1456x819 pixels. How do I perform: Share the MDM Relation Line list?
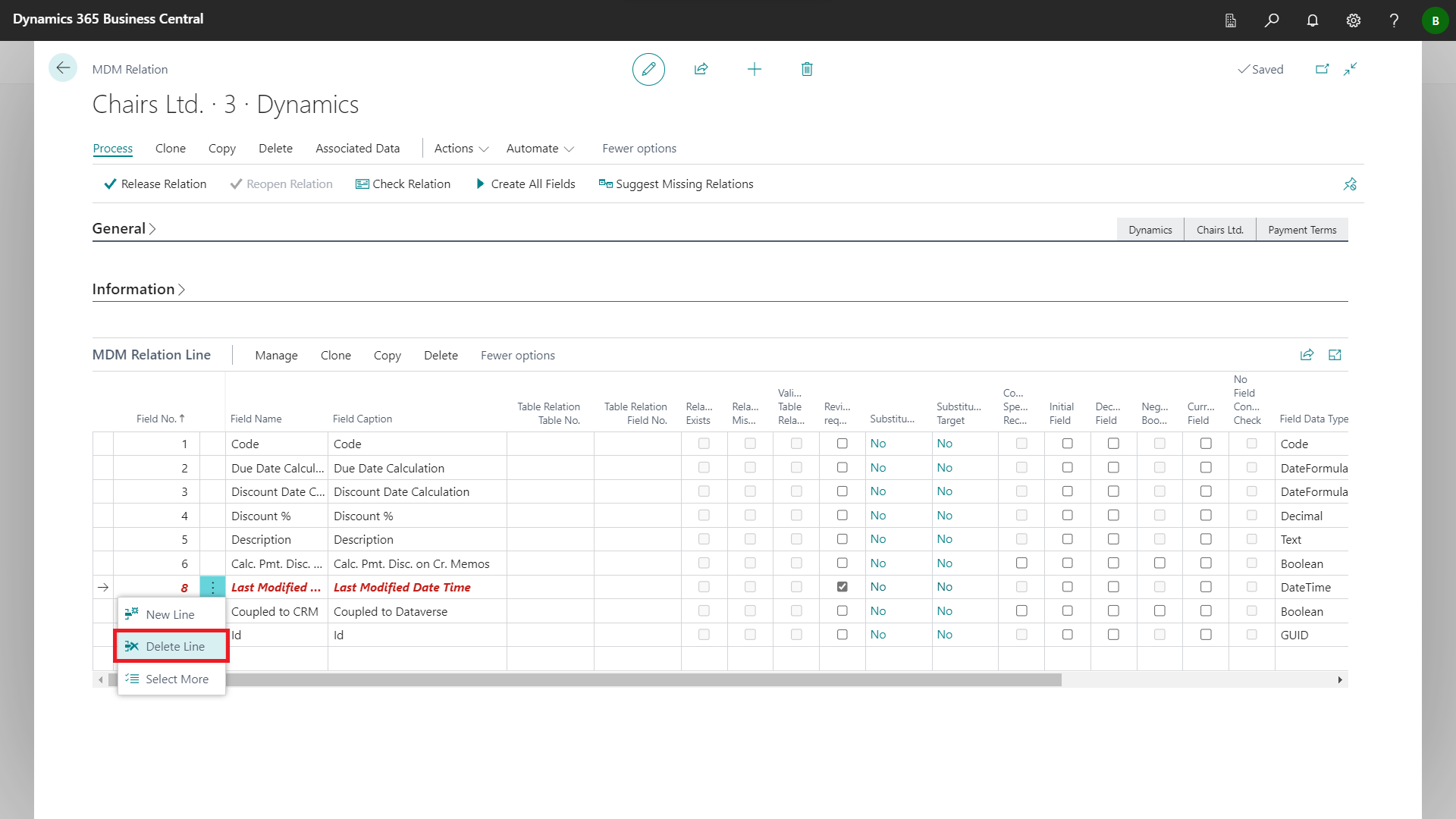click(x=1307, y=355)
